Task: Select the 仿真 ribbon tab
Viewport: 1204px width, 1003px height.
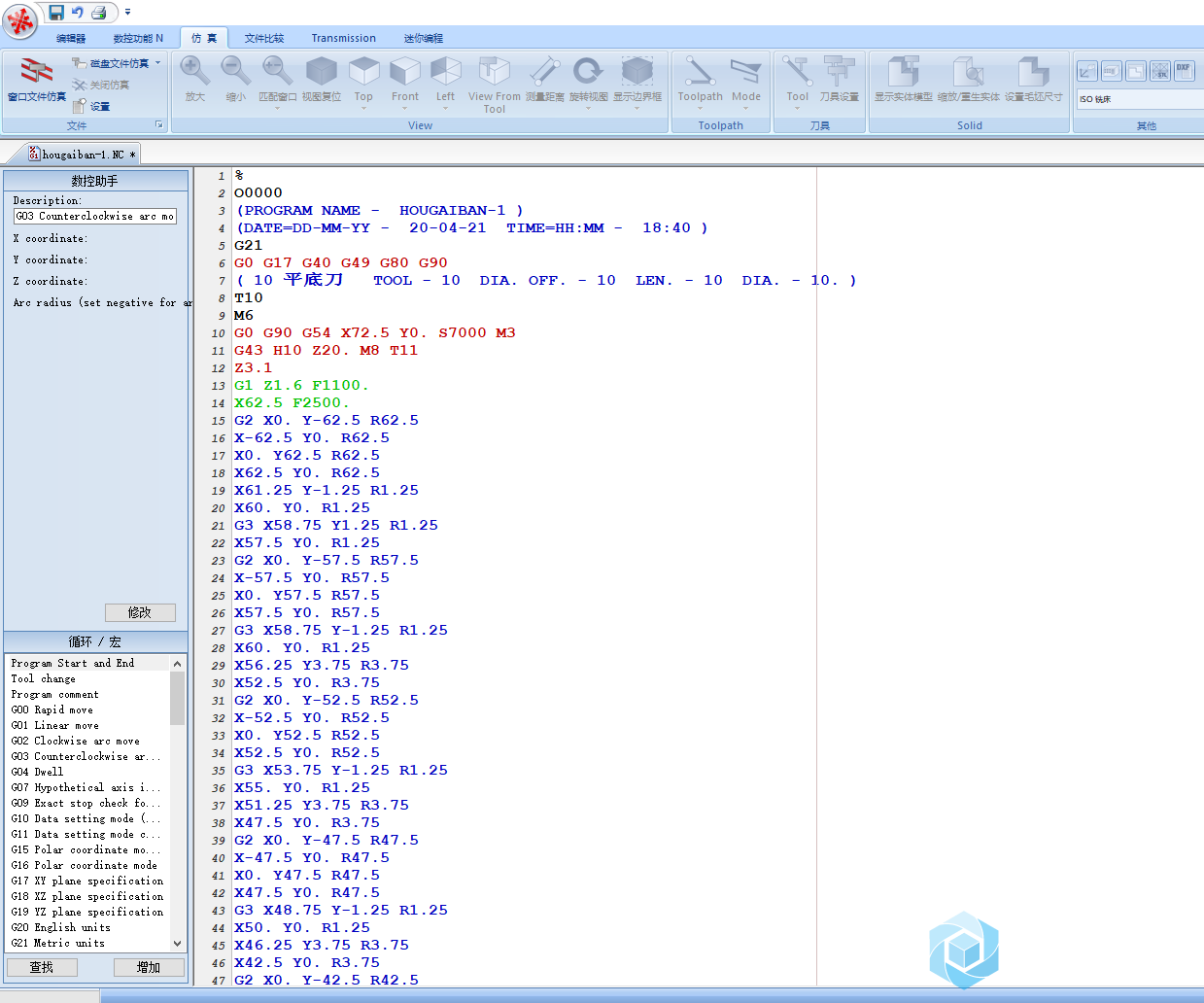Action: point(204,39)
